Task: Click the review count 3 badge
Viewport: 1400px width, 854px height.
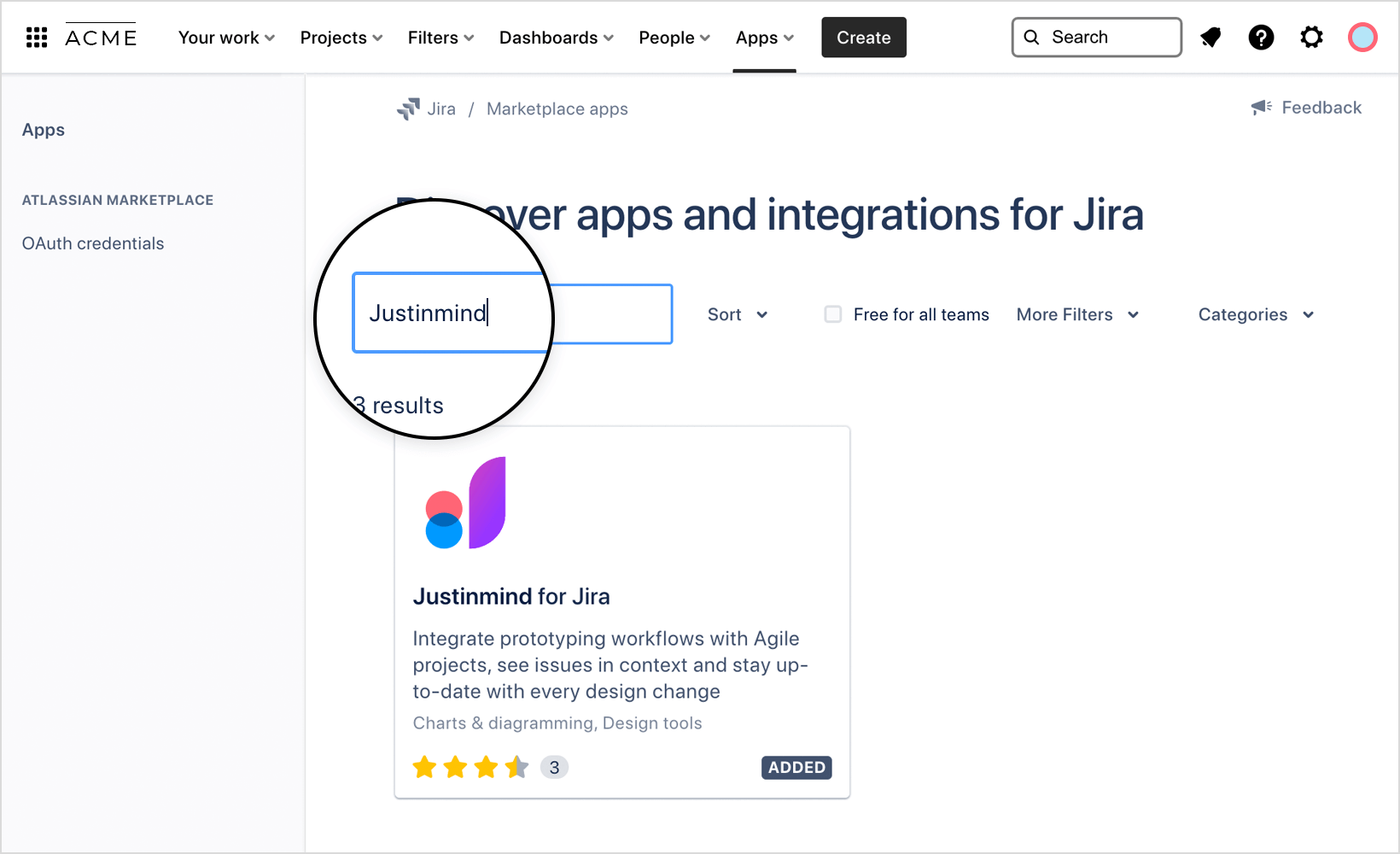Action: (554, 767)
